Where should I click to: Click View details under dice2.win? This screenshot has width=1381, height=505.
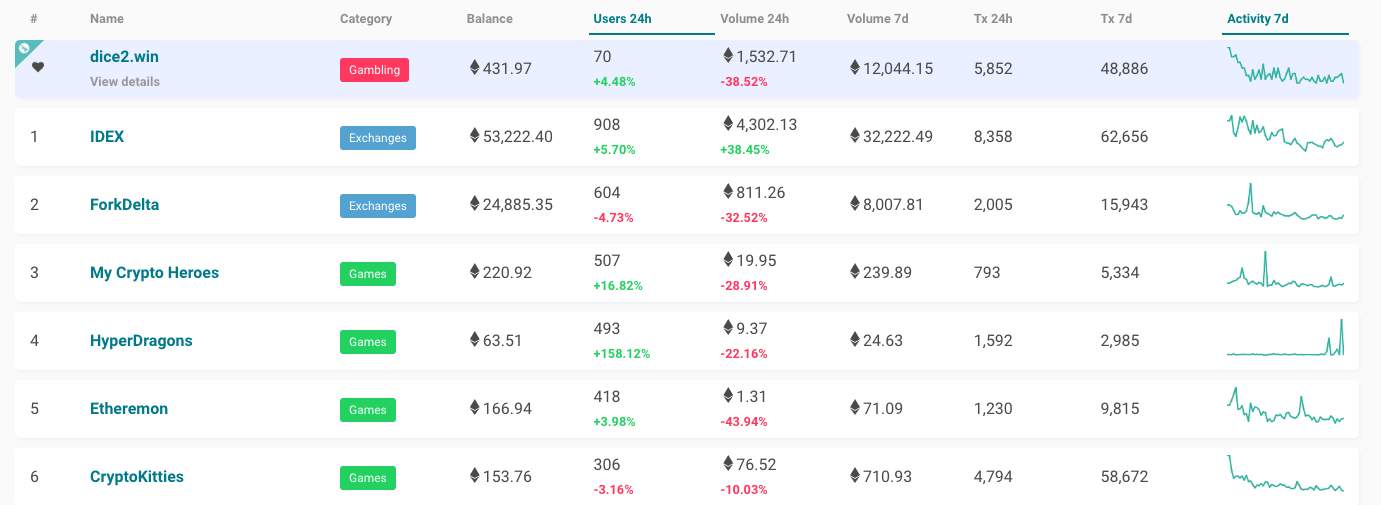click(125, 81)
